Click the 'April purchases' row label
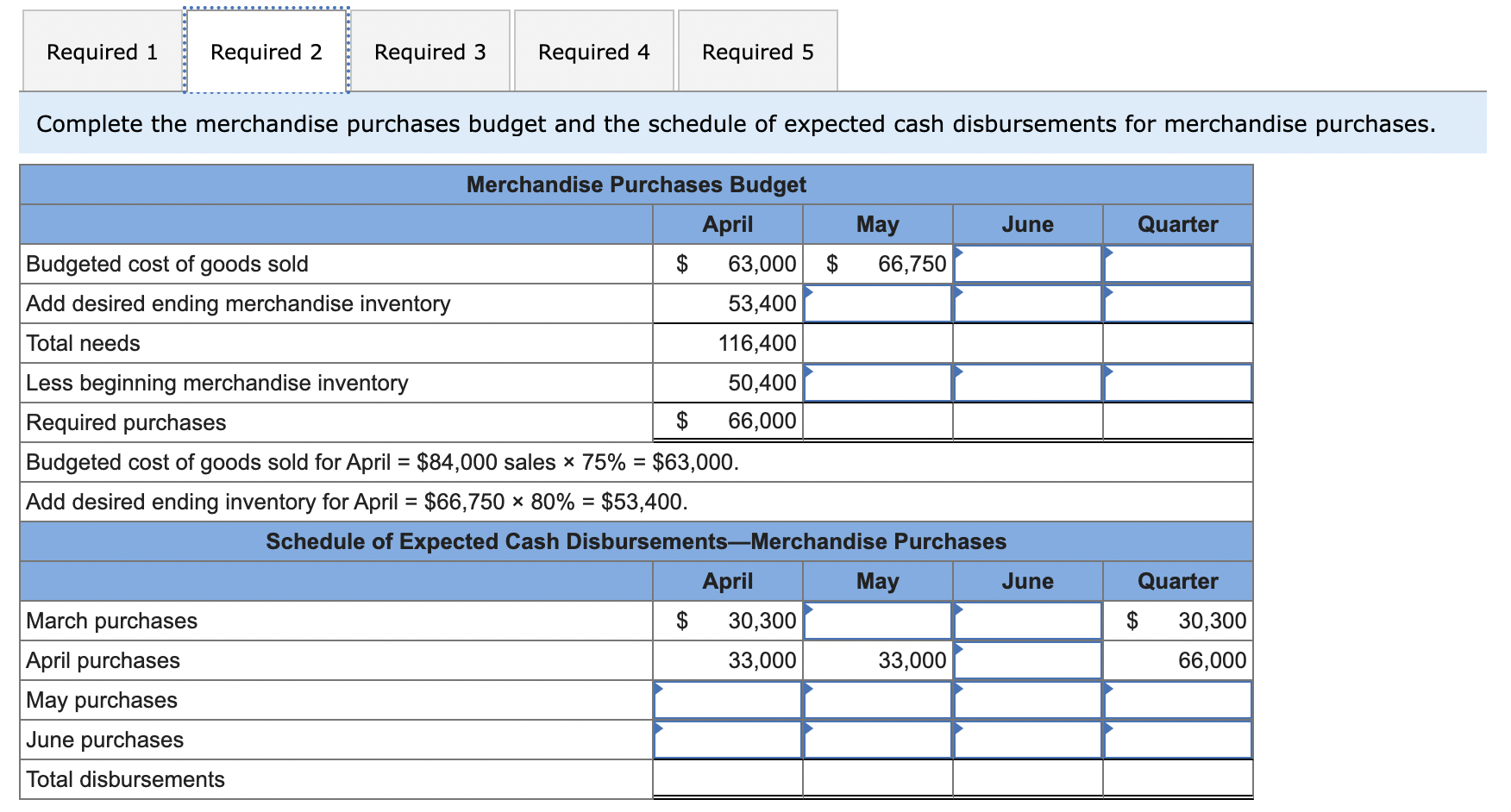 click(x=103, y=660)
